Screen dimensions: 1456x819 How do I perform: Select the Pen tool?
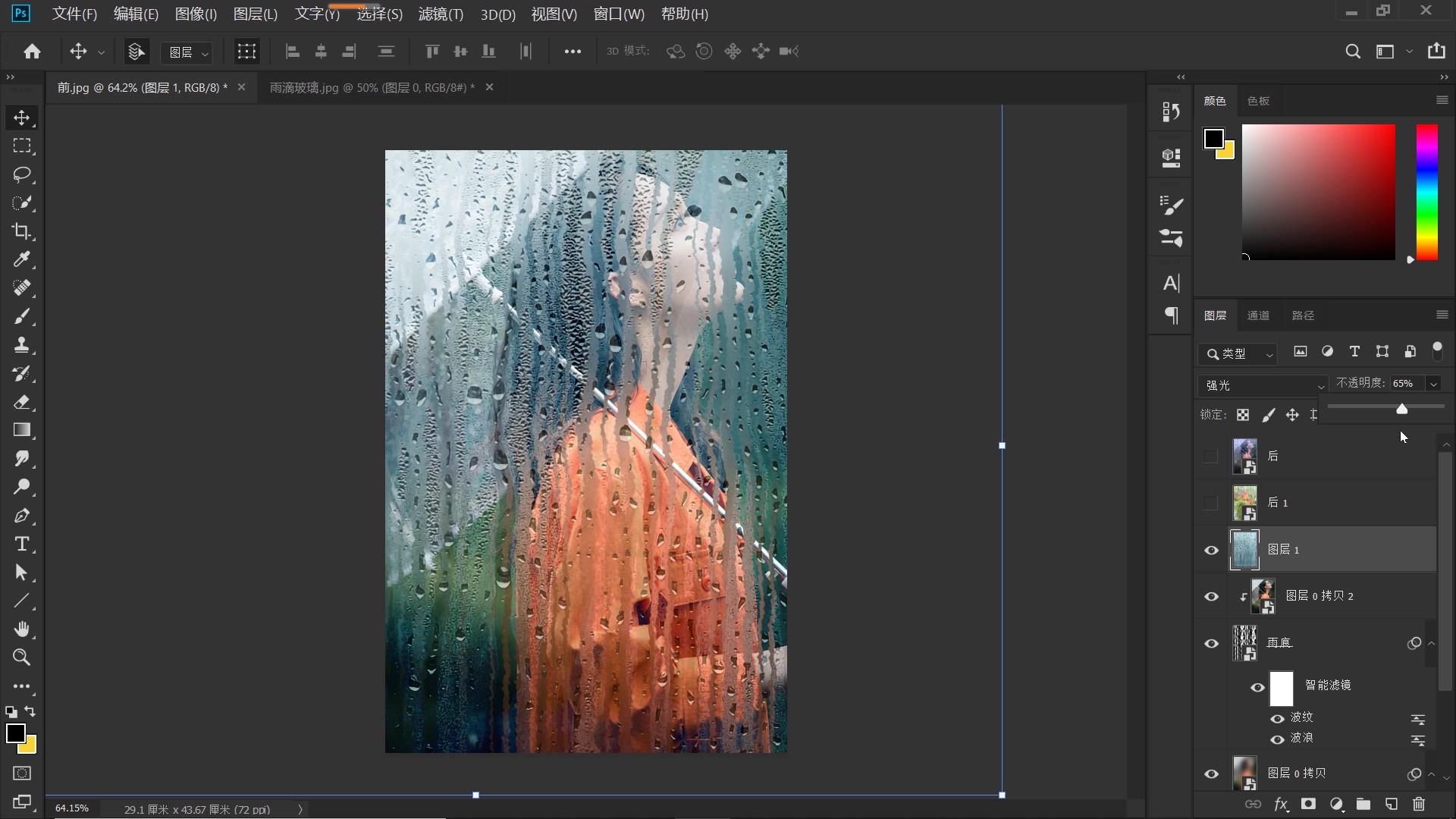[21, 516]
